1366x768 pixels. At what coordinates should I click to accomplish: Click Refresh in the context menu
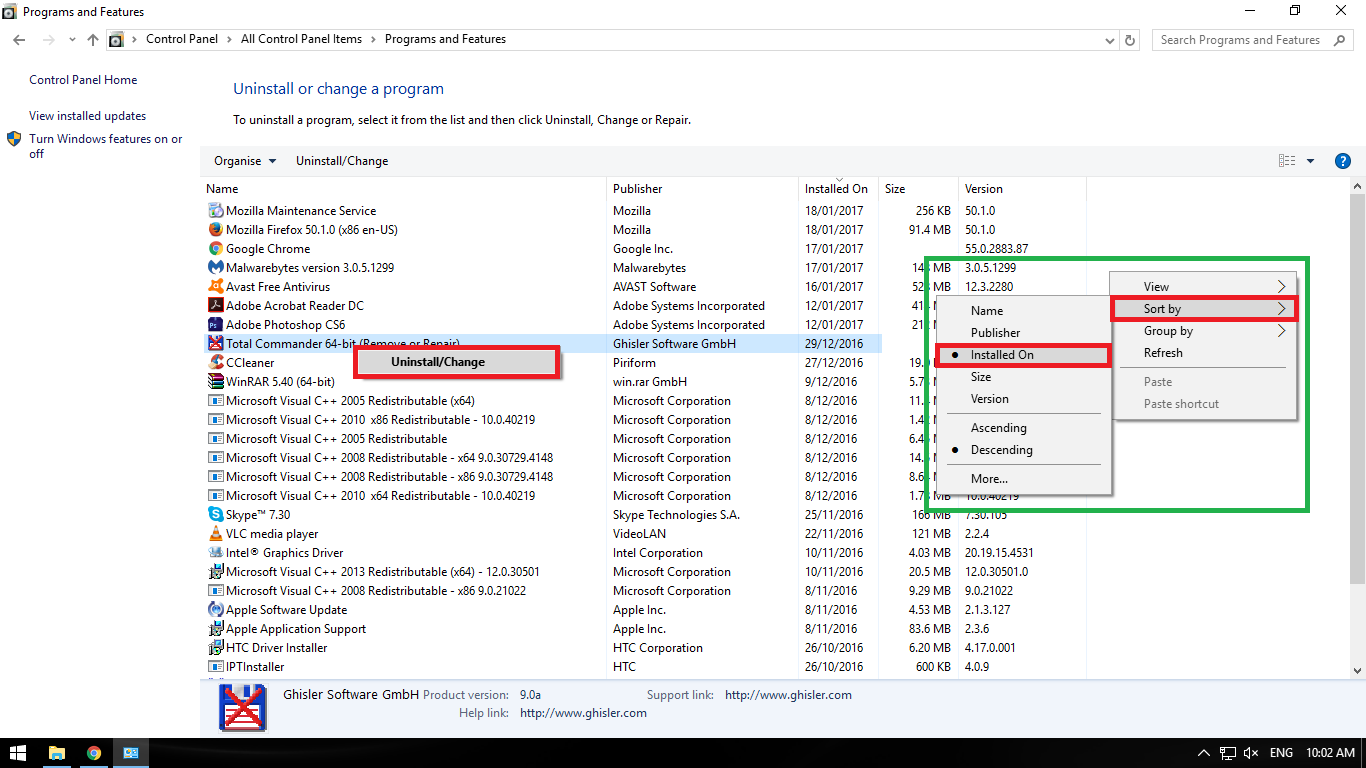click(x=1204, y=353)
